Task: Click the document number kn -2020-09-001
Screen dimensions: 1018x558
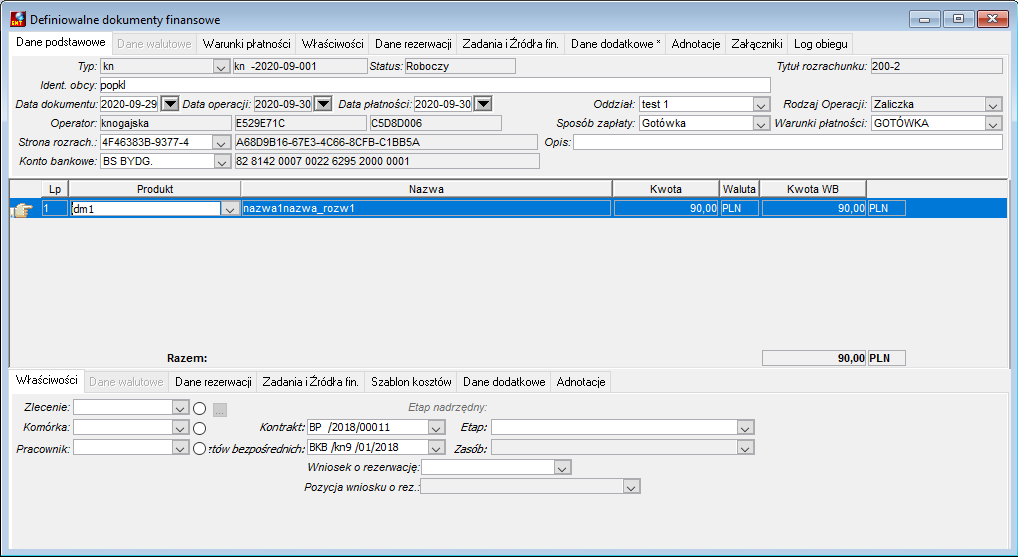Action: click(300, 66)
